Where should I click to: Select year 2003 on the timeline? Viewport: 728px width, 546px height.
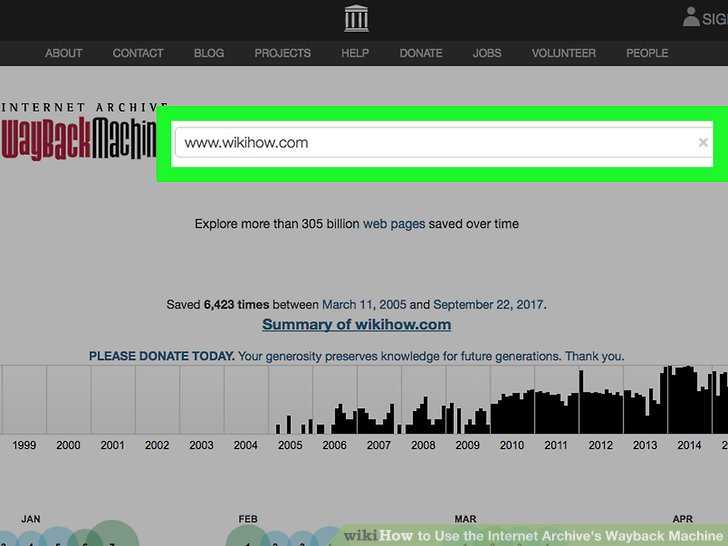202,445
